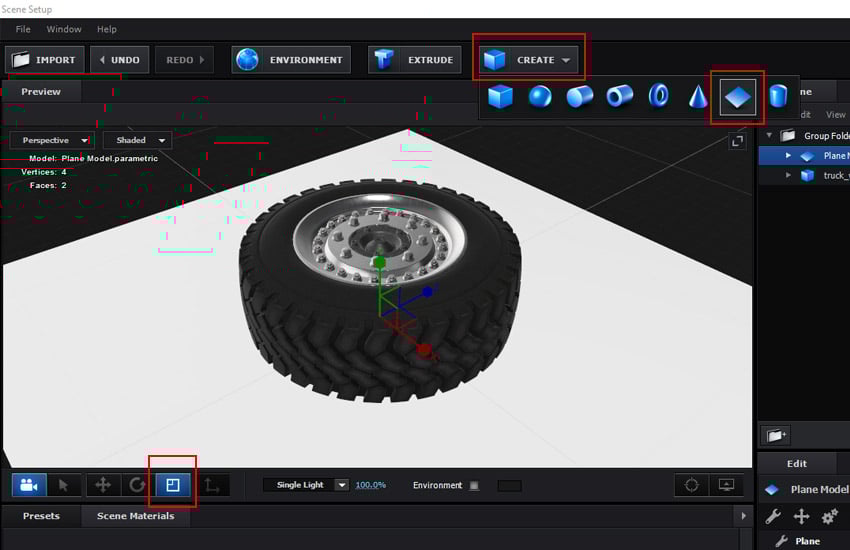Open the File menu
Screen dimensions: 850x550
(x=23, y=29)
